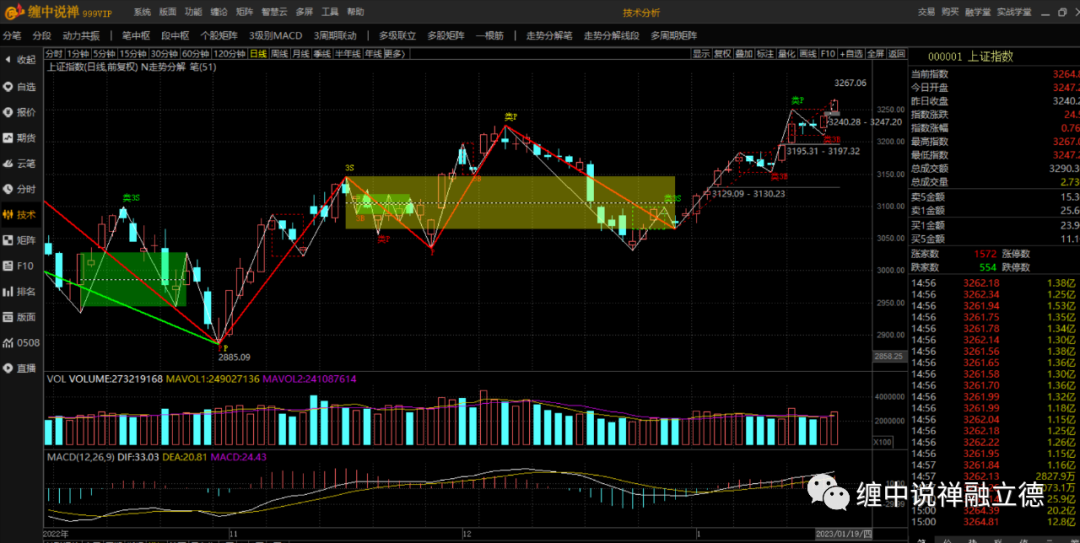Open the 报价 quotes sidebar icon
The height and width of the screenshot is (543, 1080).
[x=19, y=112]
